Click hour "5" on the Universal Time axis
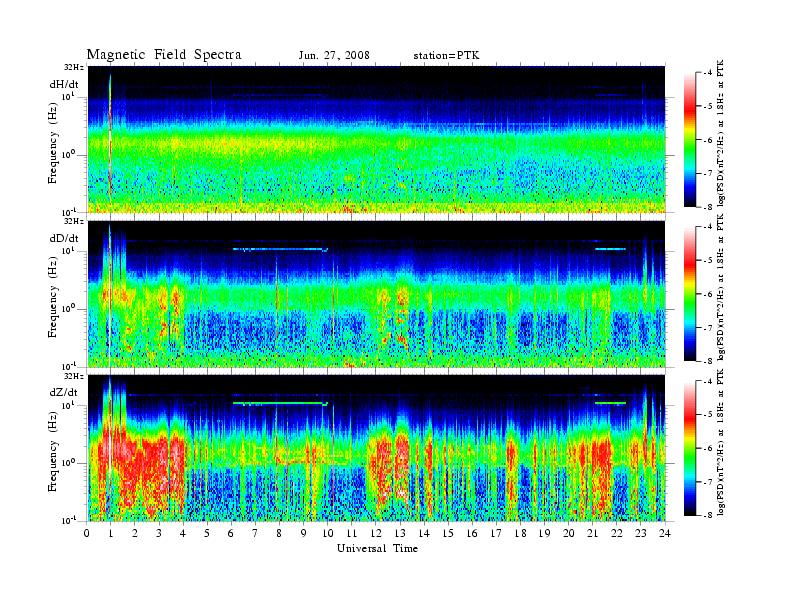Viewport: 792px width, 612px height. click(207, 534)
